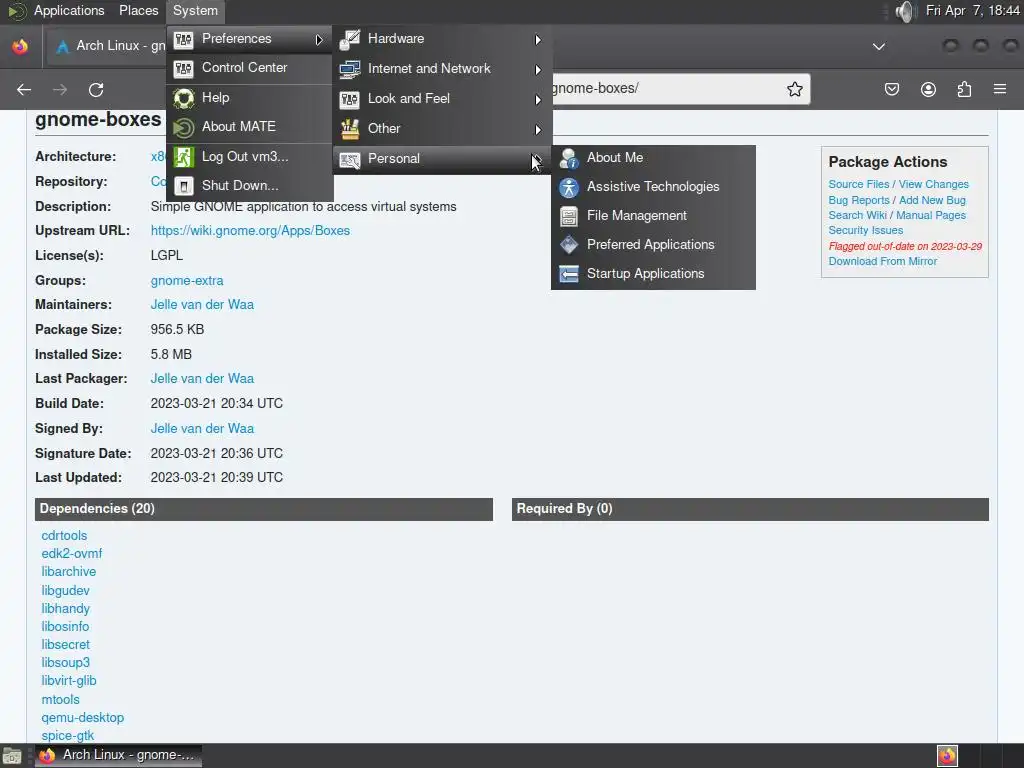
Task: Open the Security Issues link
Action: (x=865, y=231)
